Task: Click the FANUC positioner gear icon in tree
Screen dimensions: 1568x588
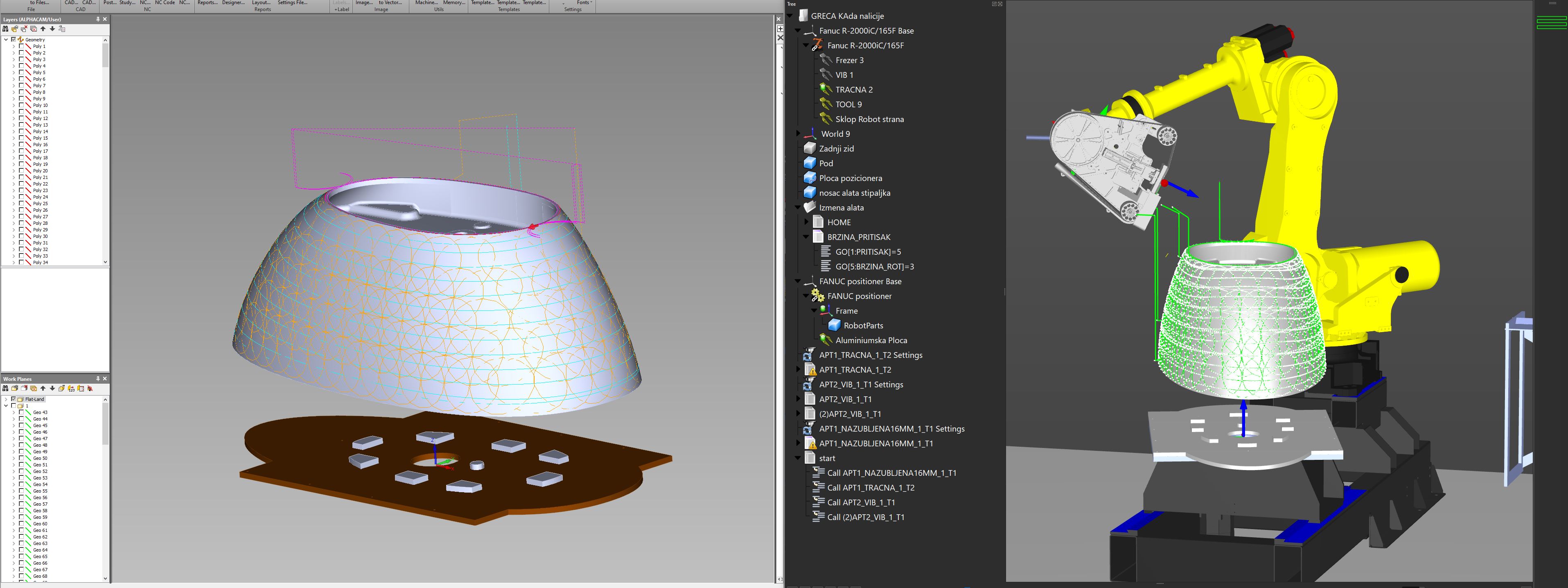Action: tap(817, 296)
